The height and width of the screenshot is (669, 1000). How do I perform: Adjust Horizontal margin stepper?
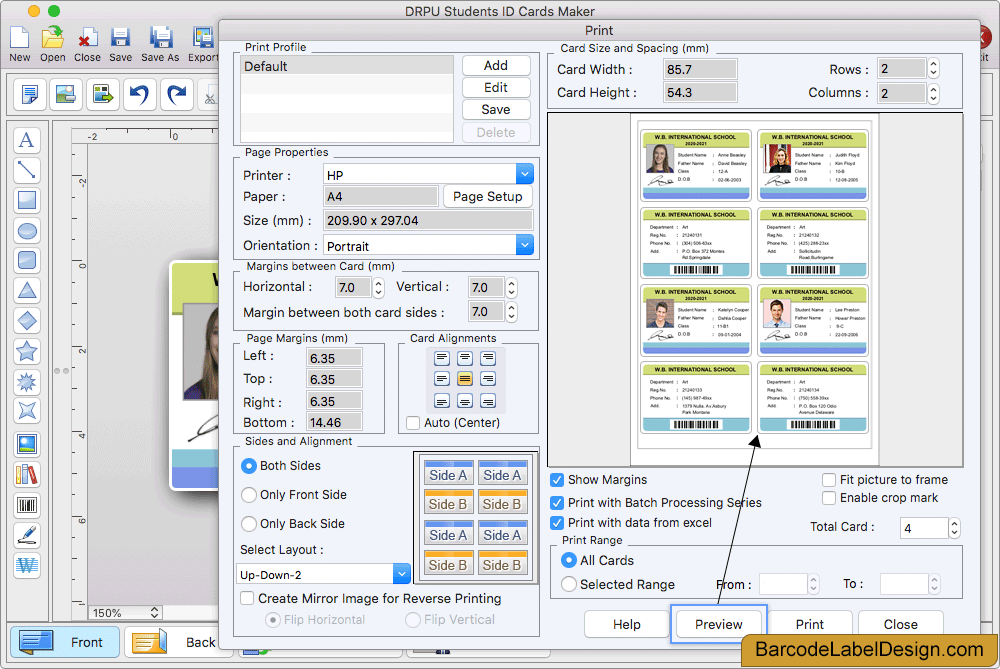point(378,288)
